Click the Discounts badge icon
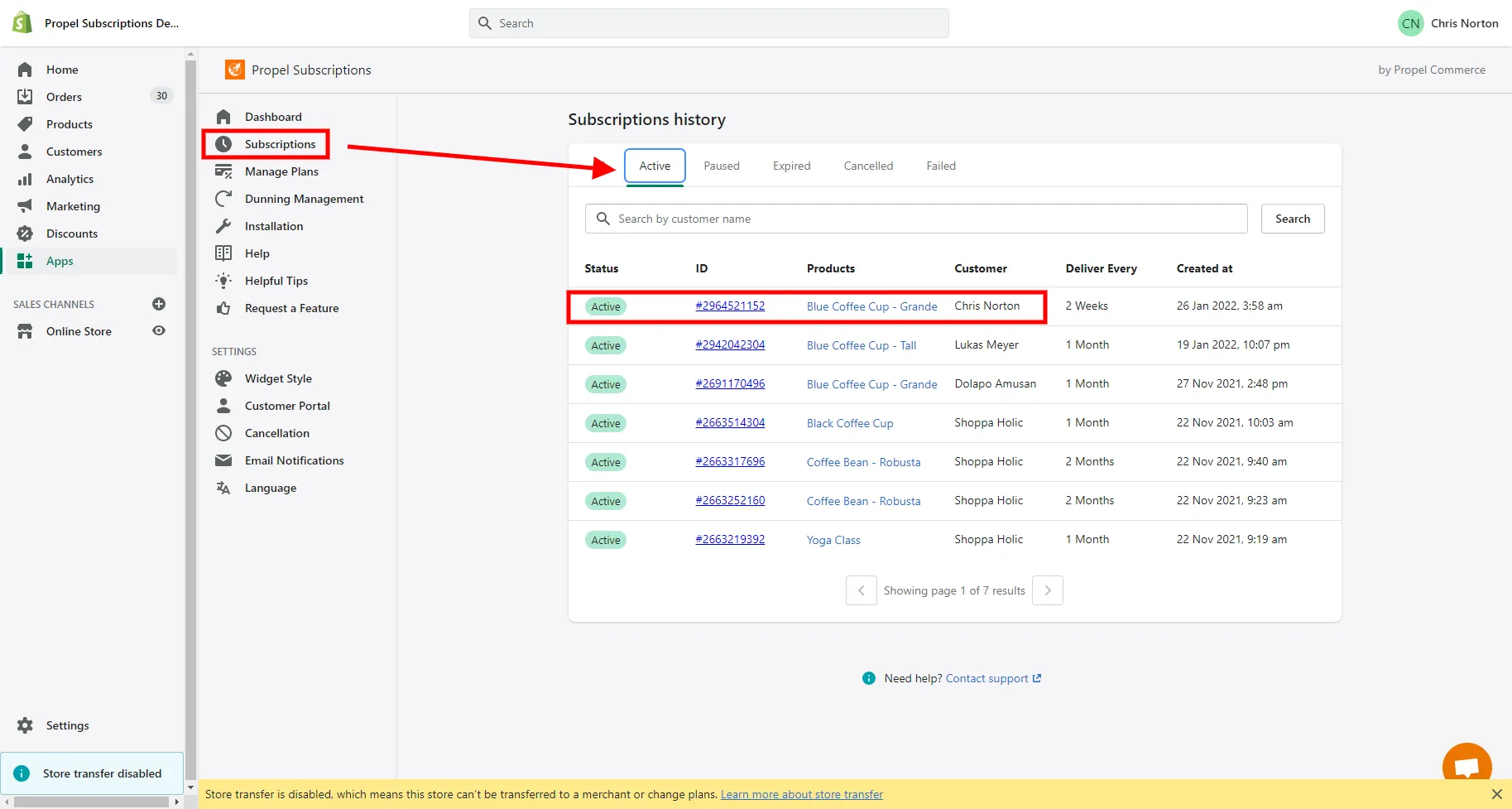1512x809 pixels. pyautogui.click(x=25, y=234)
